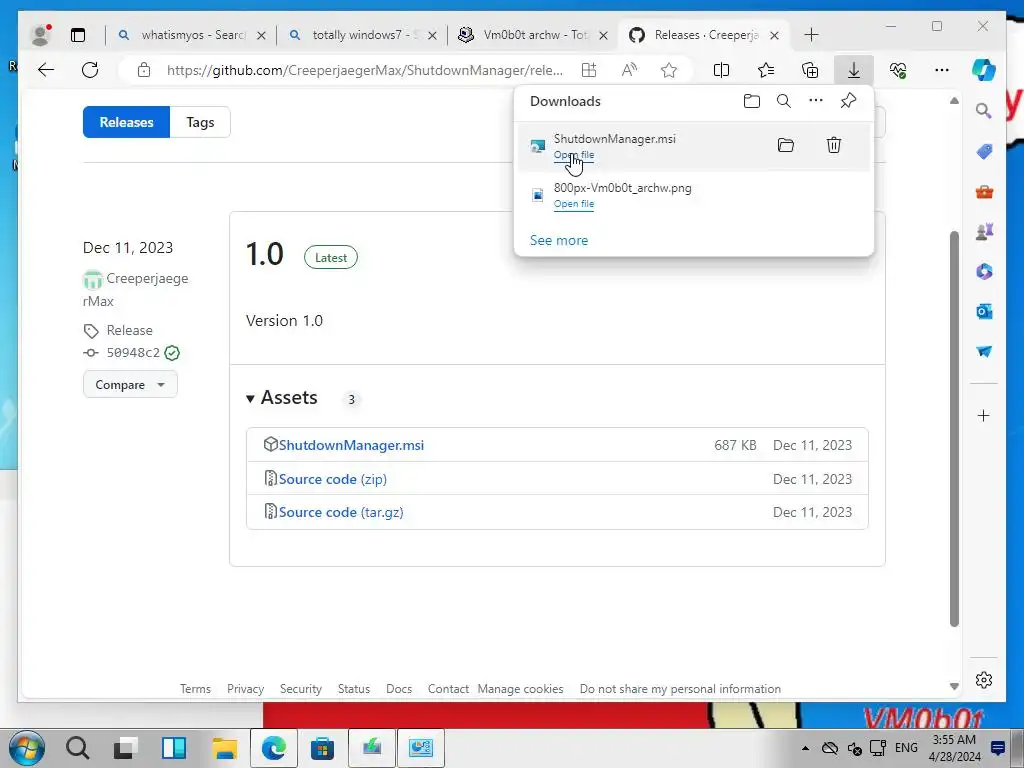Open split screen icon
Image resolution: width=1024 pixels, height=768 pixels.
pyautogui.click(x=721, y=70)
